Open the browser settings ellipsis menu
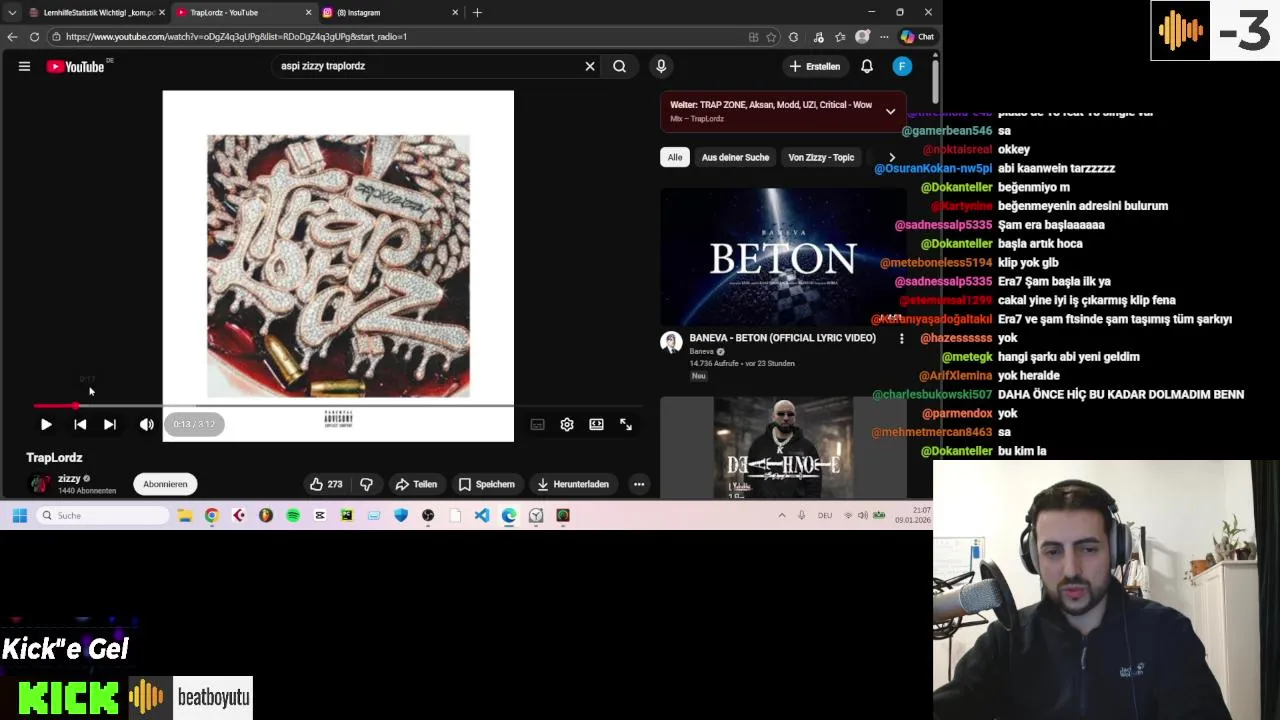Screen dimensions: 1280x720 tap(884, 37)
